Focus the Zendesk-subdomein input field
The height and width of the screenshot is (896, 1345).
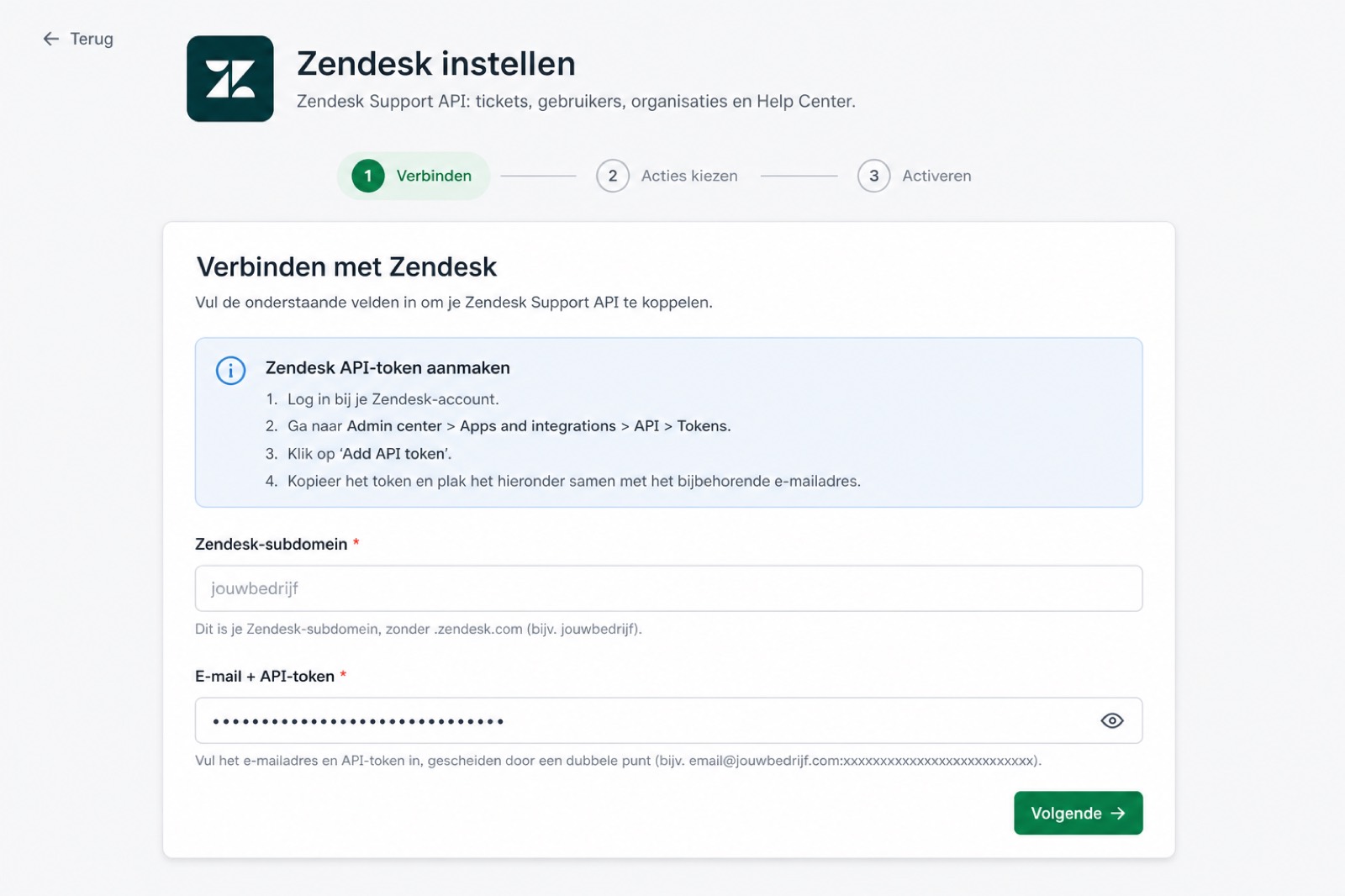tap(668, 588)
